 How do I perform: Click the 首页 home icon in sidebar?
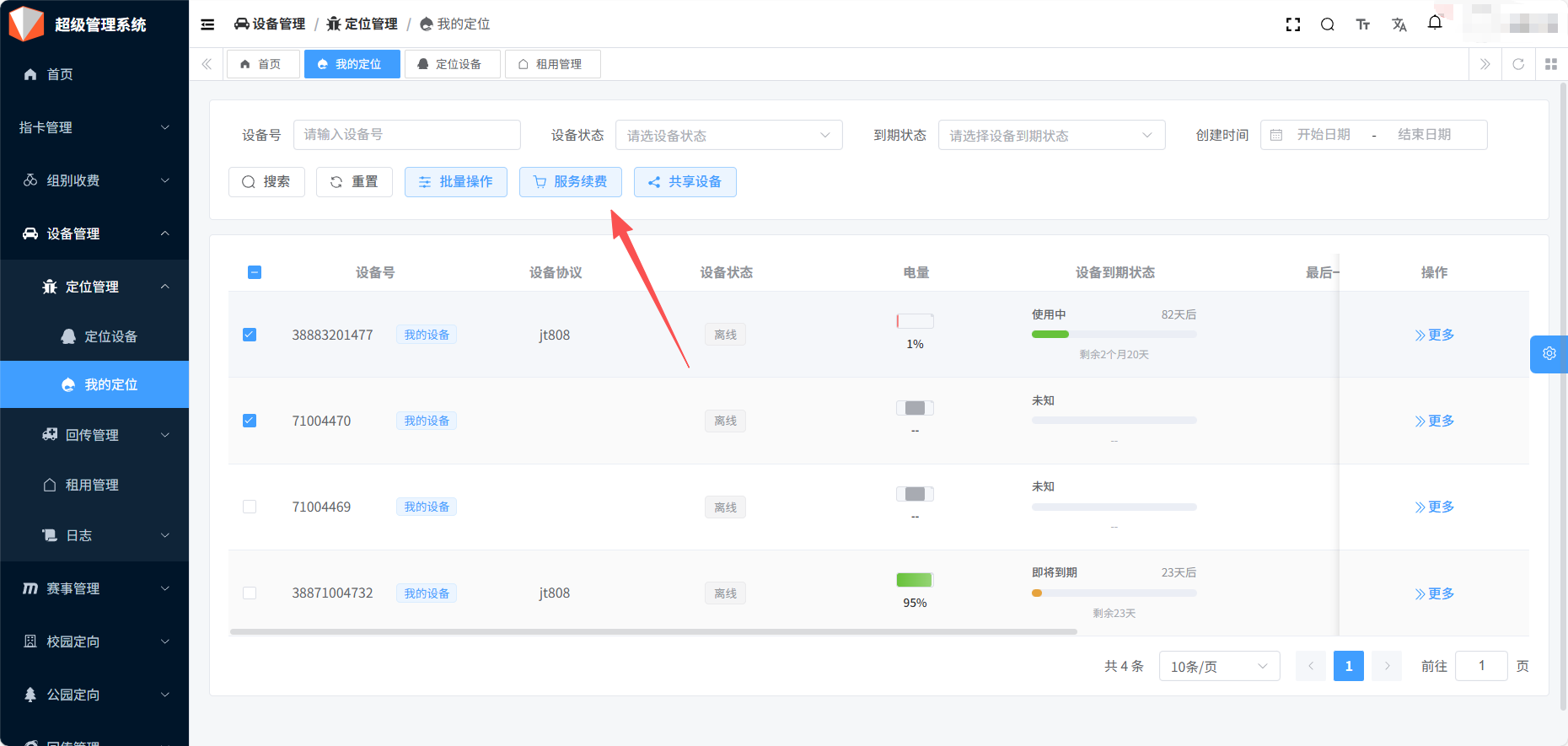30,74
